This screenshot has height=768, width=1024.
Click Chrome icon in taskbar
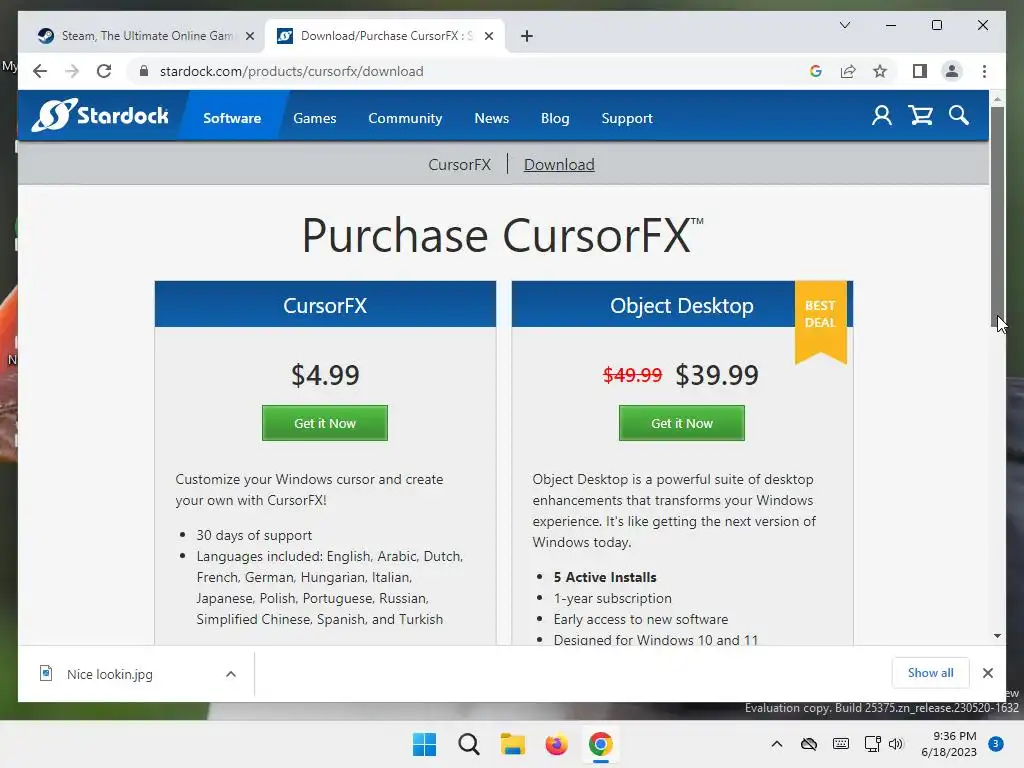600,744
